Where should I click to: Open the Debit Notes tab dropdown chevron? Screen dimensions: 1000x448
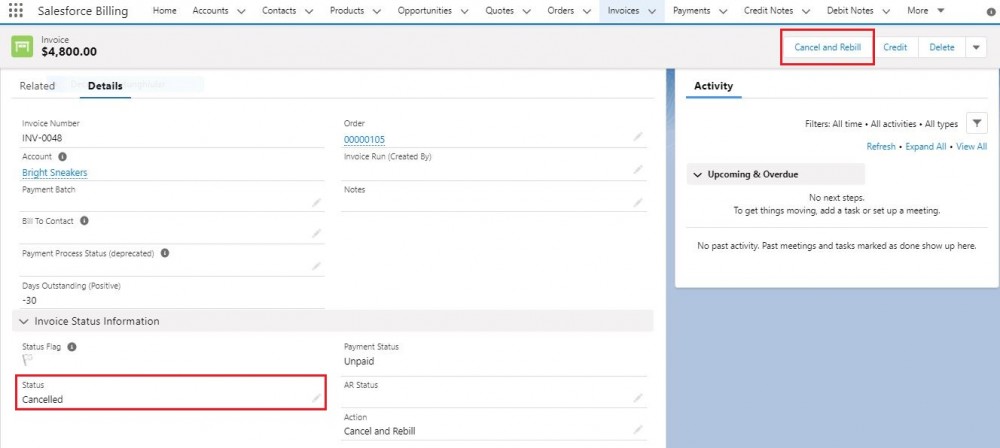[x=886, y=11]
